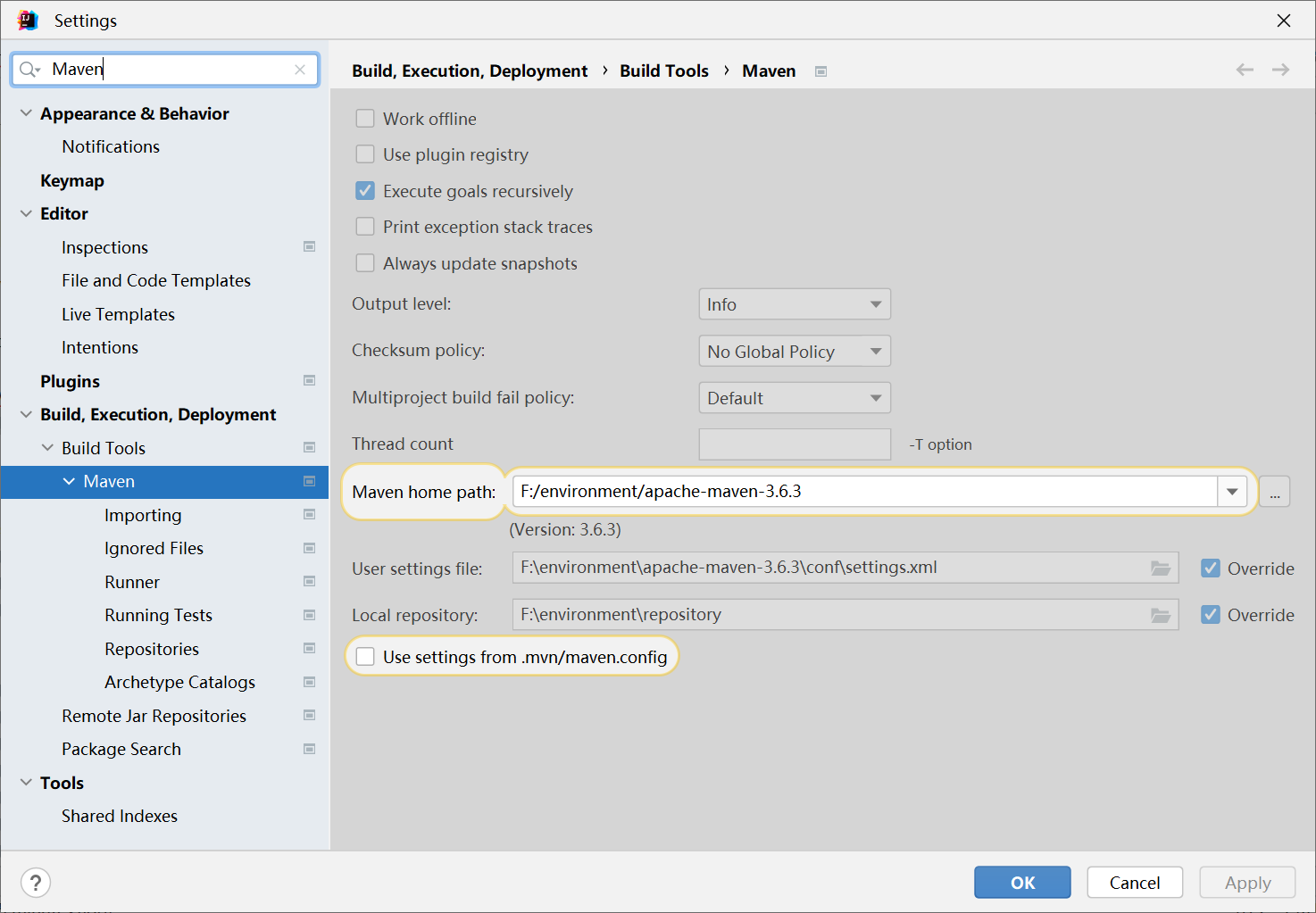Click the User settings file path field
The height and width of the screenshot is (913, 1316).
[845, 568]
